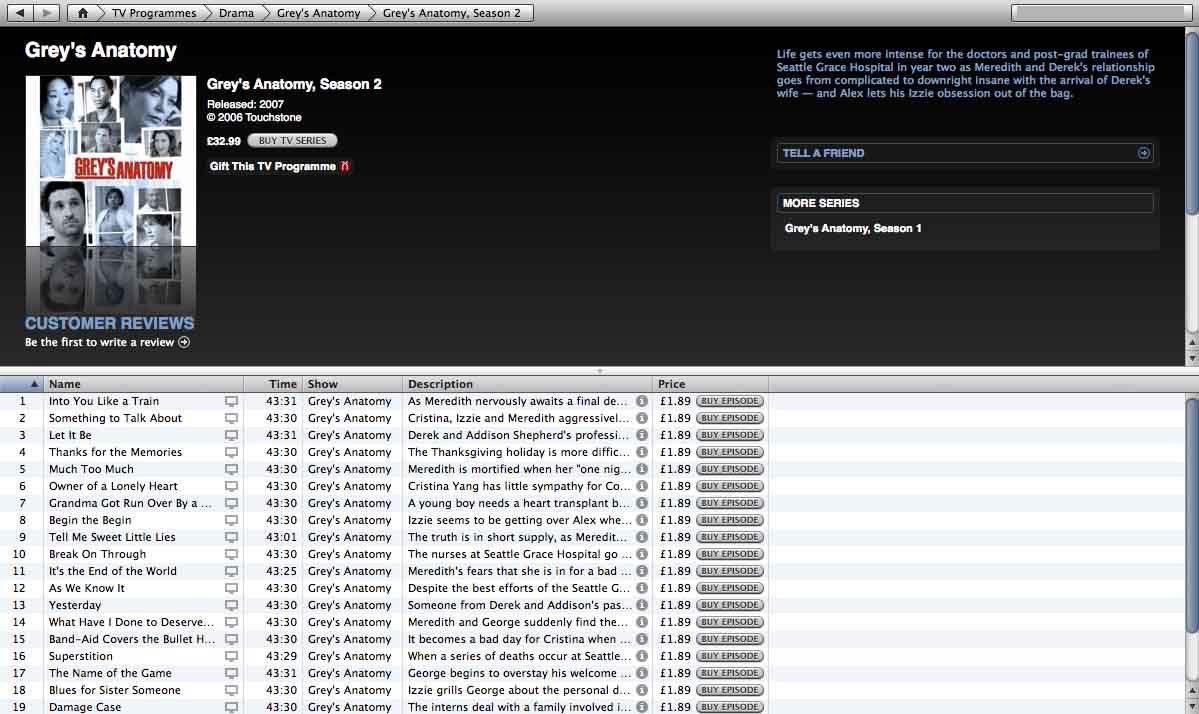Image resolution: width=1199 pixels, height=714 pixels.
Task: Show info for Grandma Got Run Over episode
Action: [x=642, y=503]
